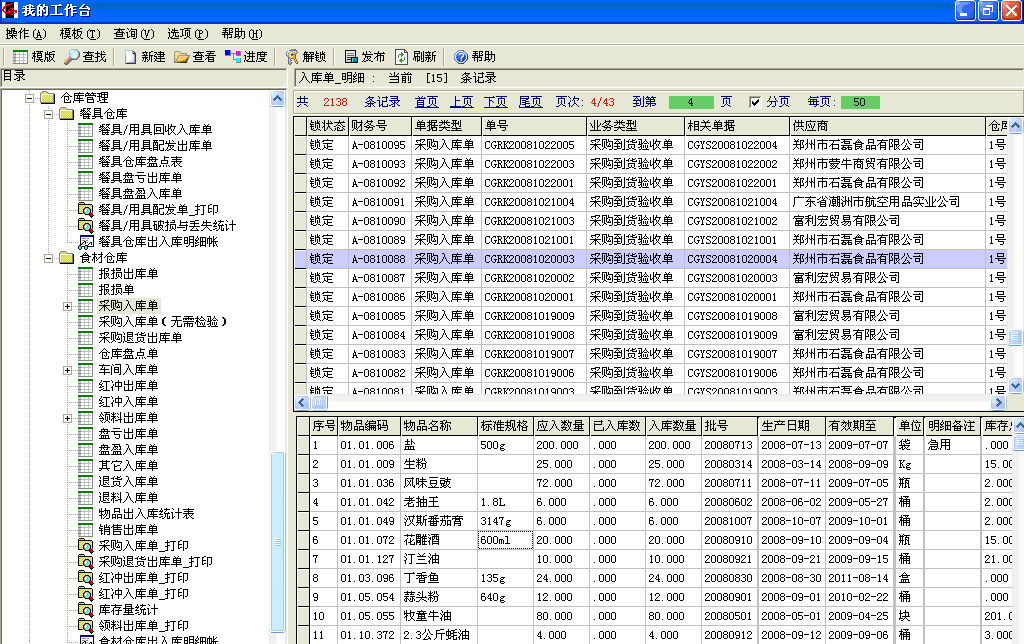1024x644 pixels.
Task: Click the 发布 publish toolbar icon
Action: [350, 57]
